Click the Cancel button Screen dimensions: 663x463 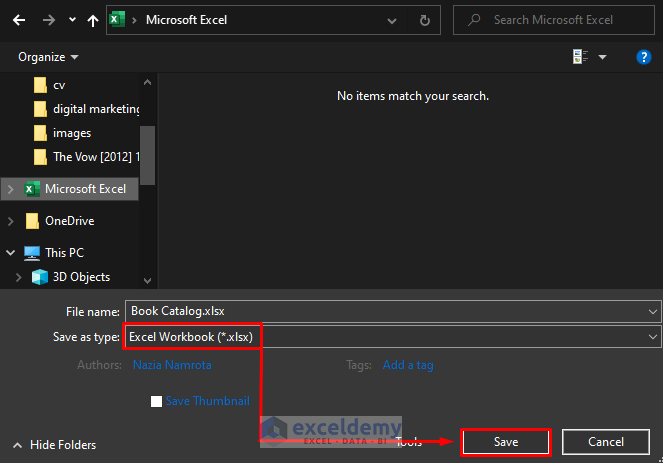605,442
